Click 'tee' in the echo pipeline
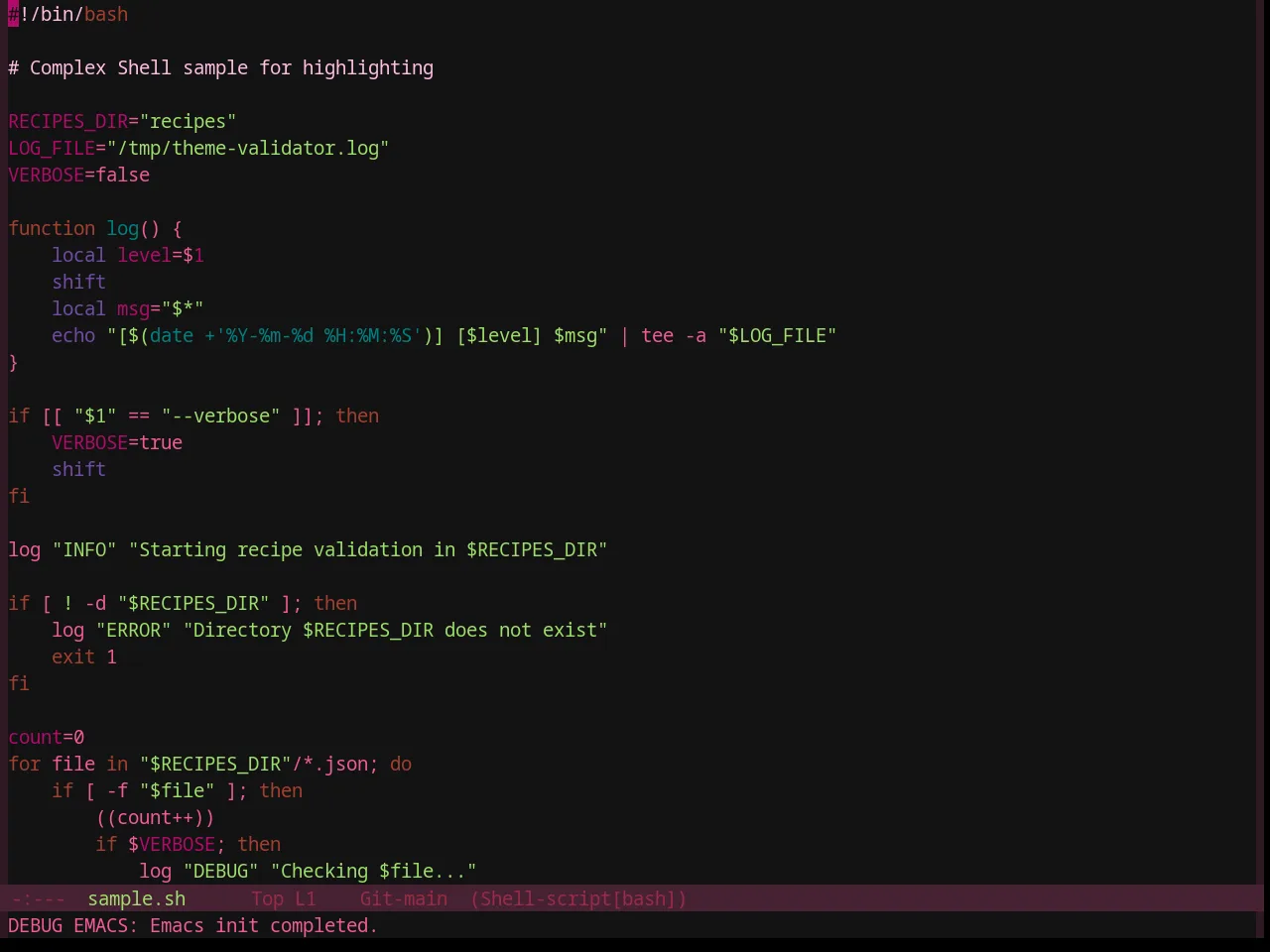Viewport: 1270px width, 952px height. (x=657, y=335)
